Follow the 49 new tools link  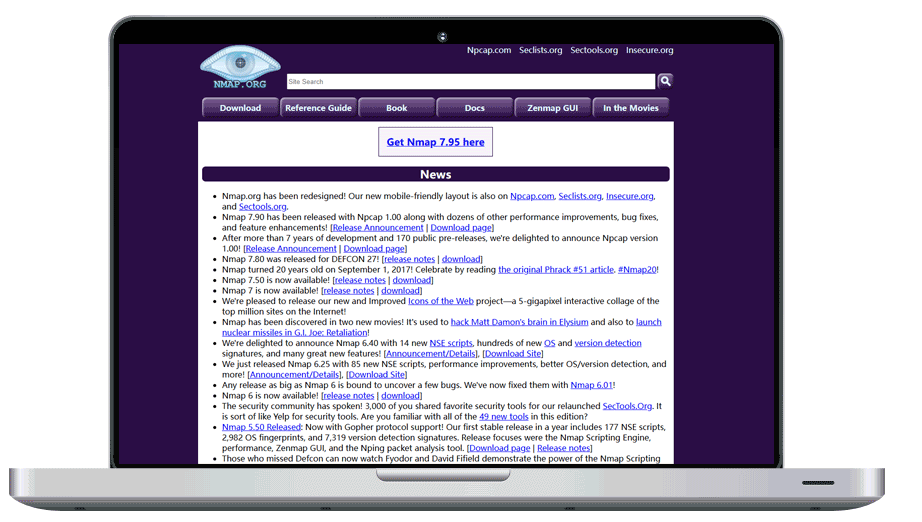504,417
